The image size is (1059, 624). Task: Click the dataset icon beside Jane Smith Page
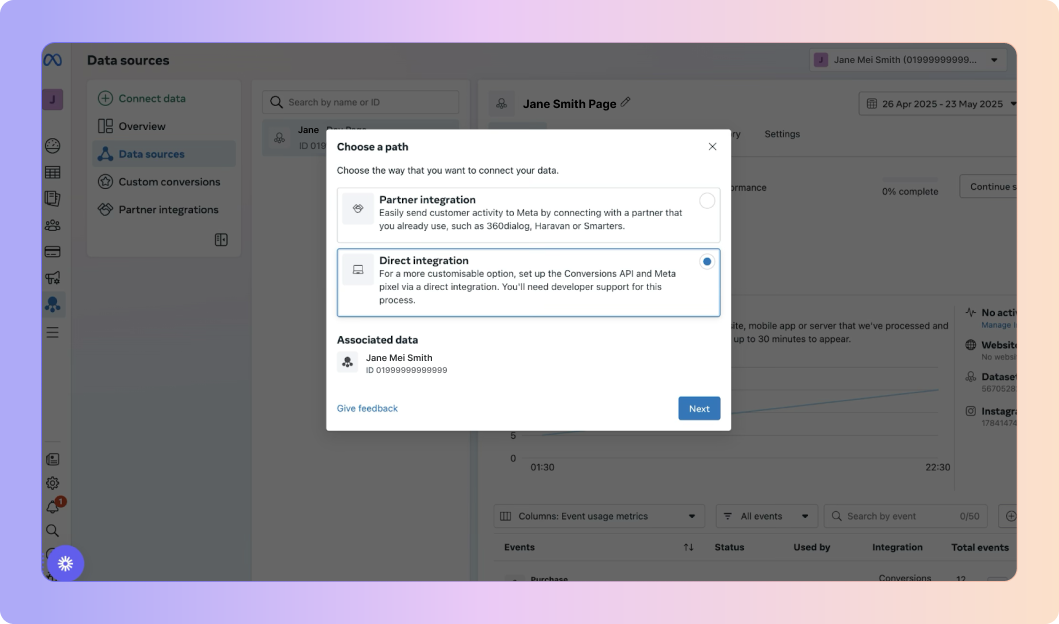pos(501,103)
